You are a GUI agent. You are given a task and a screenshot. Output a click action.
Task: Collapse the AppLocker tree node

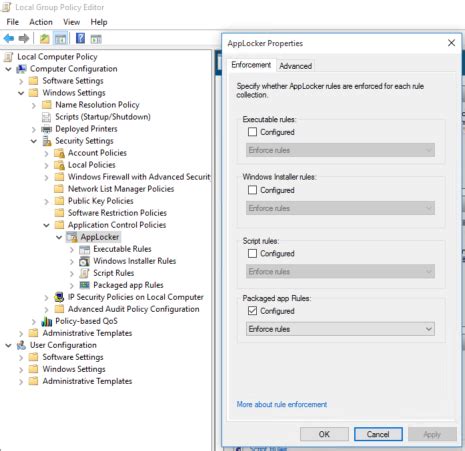coord(59,238)
